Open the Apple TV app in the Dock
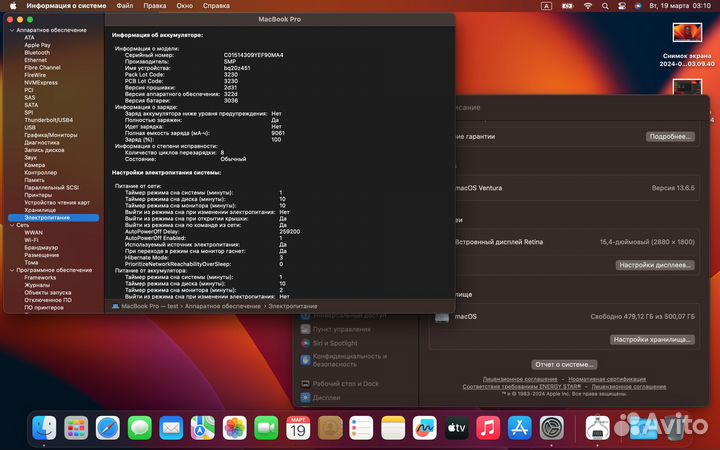Screen dimensions: 720x450 (456, 428)
